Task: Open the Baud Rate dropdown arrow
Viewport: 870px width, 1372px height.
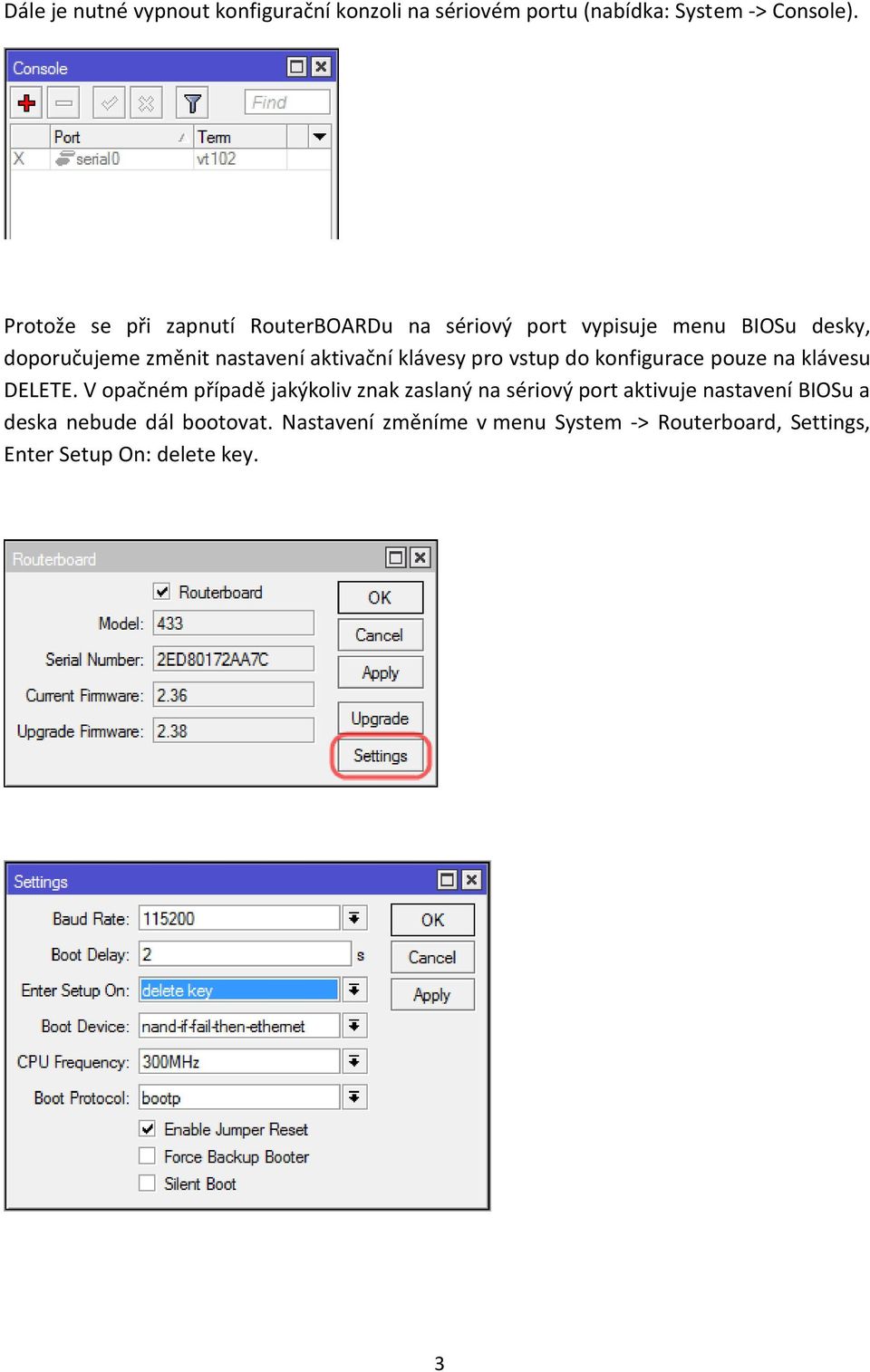Action: (x=354, y=918)
